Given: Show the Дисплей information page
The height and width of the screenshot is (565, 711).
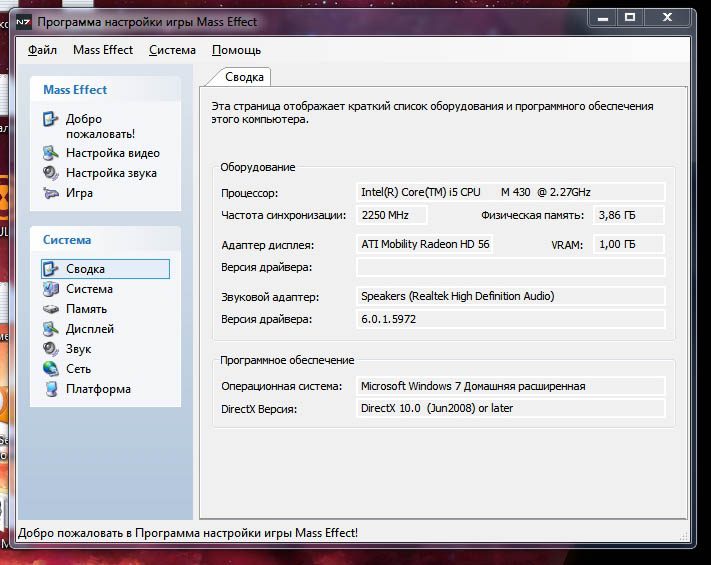Looking at the screenshot, I should tap(90, 329).
